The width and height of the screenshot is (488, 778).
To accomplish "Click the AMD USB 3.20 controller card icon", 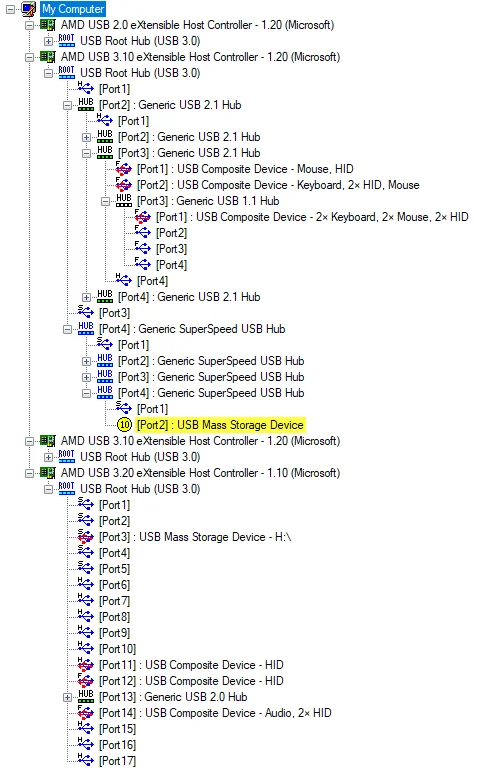I will click(48, 473).
